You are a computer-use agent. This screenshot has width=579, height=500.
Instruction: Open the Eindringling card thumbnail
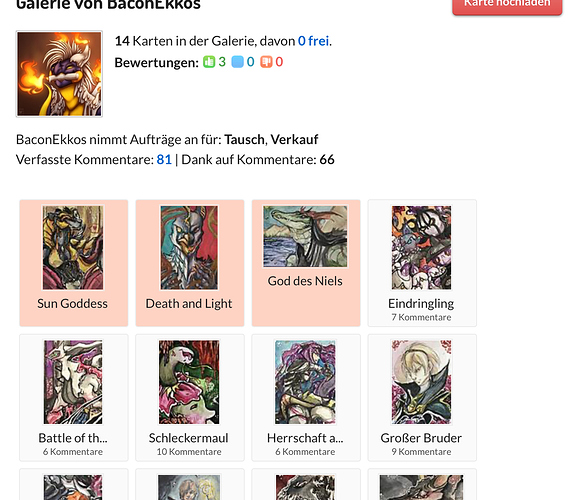tap(421, 247)
